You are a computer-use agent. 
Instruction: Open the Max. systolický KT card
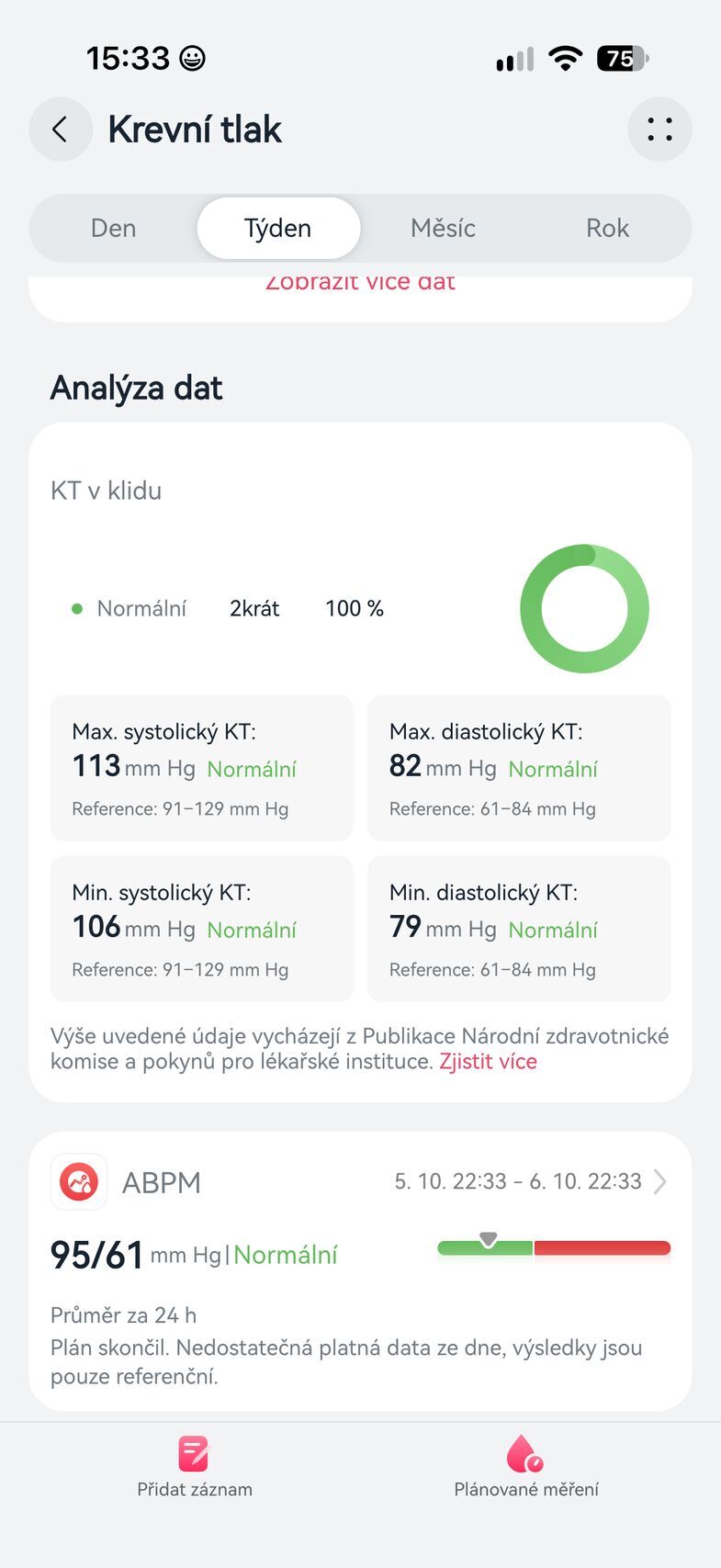pyautogui.click(x=201, y=768)
